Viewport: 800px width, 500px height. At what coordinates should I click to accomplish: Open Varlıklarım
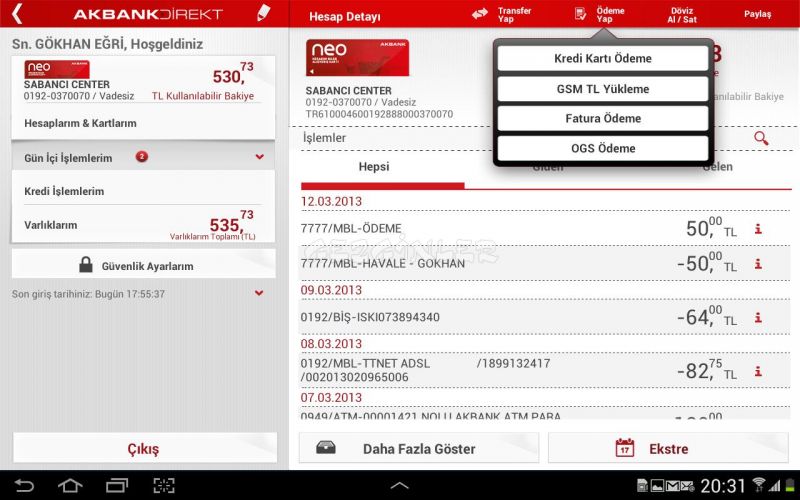pyautogui.click(x=143, y=225)
